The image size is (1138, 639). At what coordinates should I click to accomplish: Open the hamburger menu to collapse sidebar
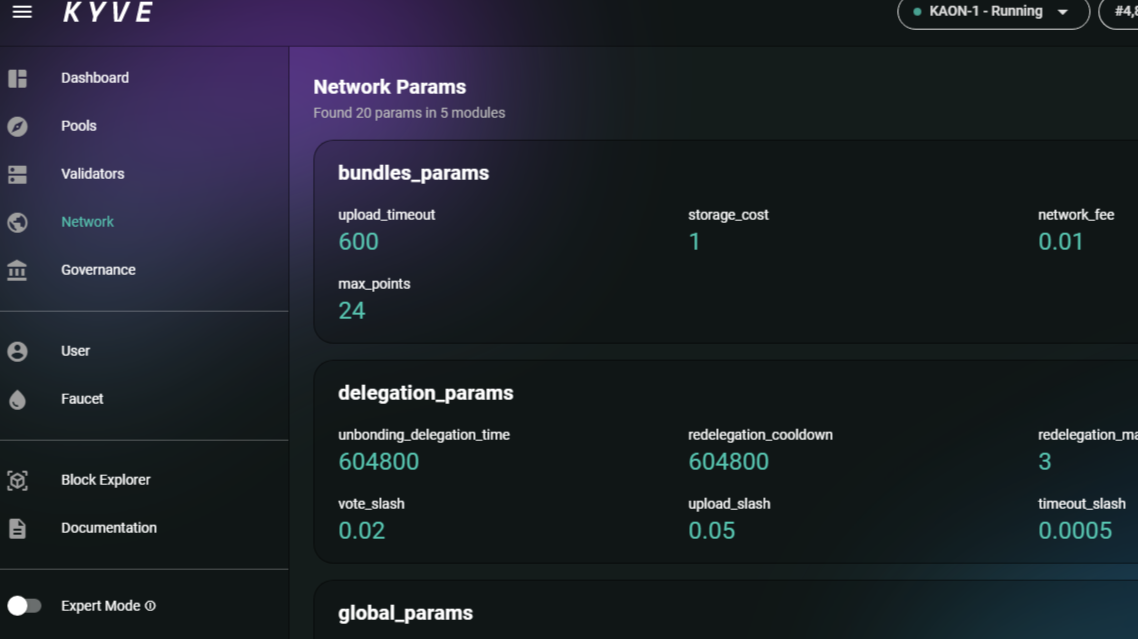[x=21, y=12]
